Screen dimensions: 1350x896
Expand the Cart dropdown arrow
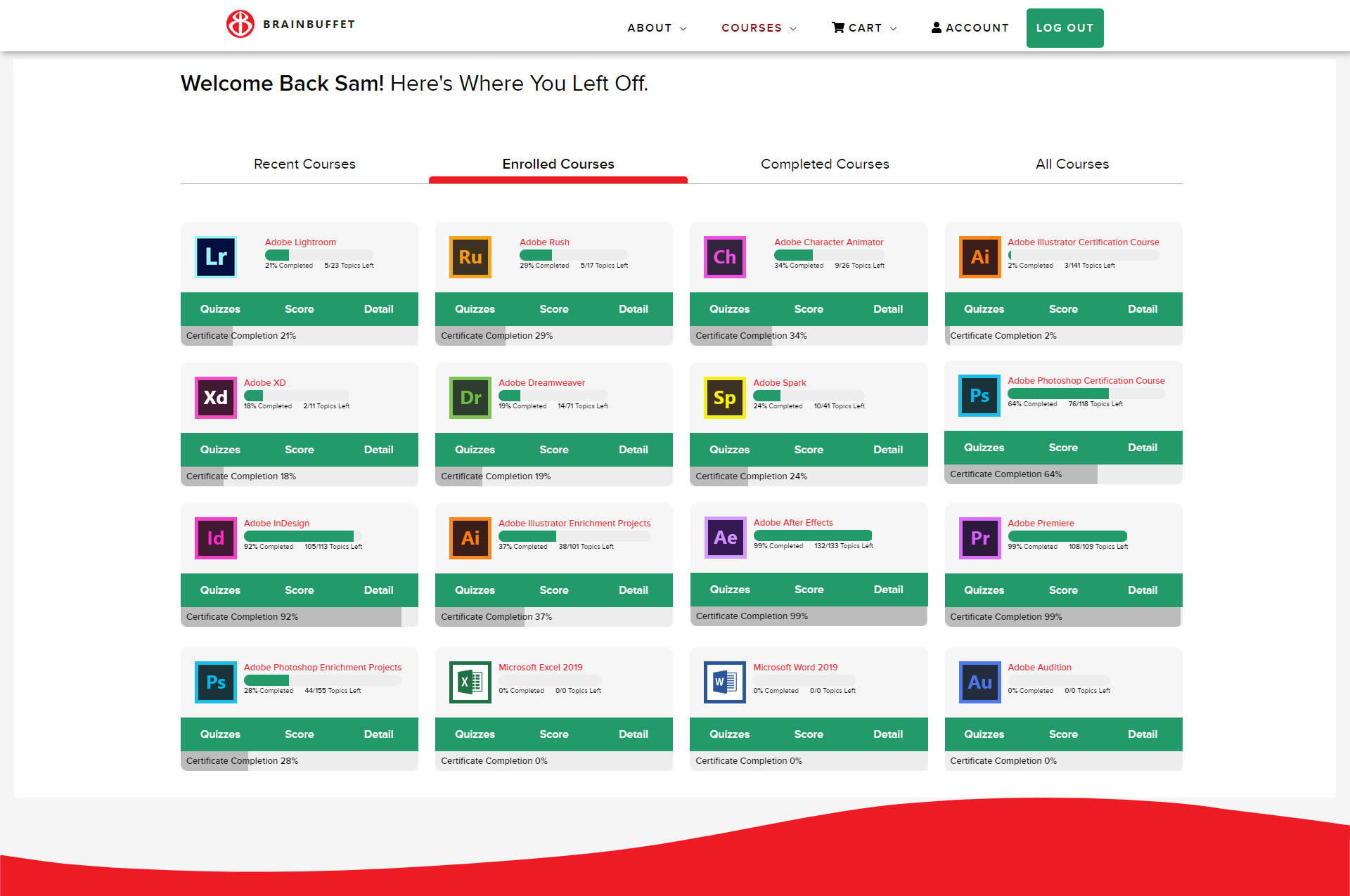[x=894, y=29]
